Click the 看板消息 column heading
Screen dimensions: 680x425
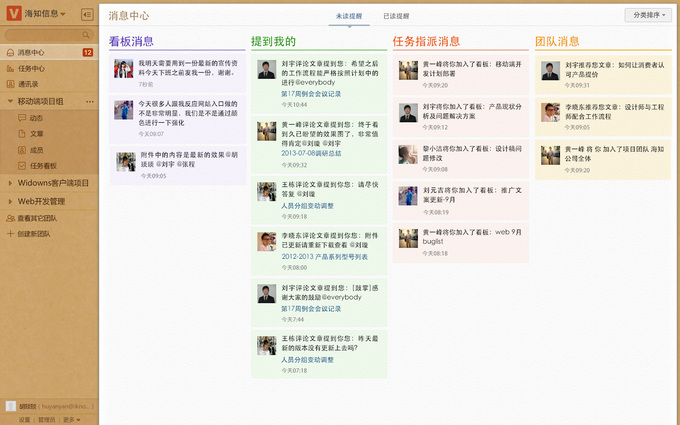click(x=131, y=41)
